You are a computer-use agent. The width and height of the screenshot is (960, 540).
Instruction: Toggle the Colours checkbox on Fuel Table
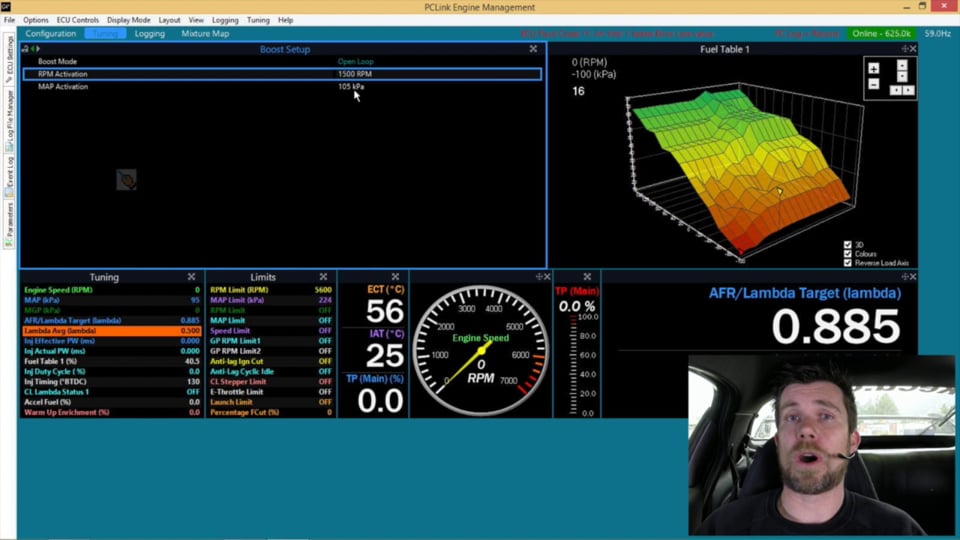pos(848,253)
